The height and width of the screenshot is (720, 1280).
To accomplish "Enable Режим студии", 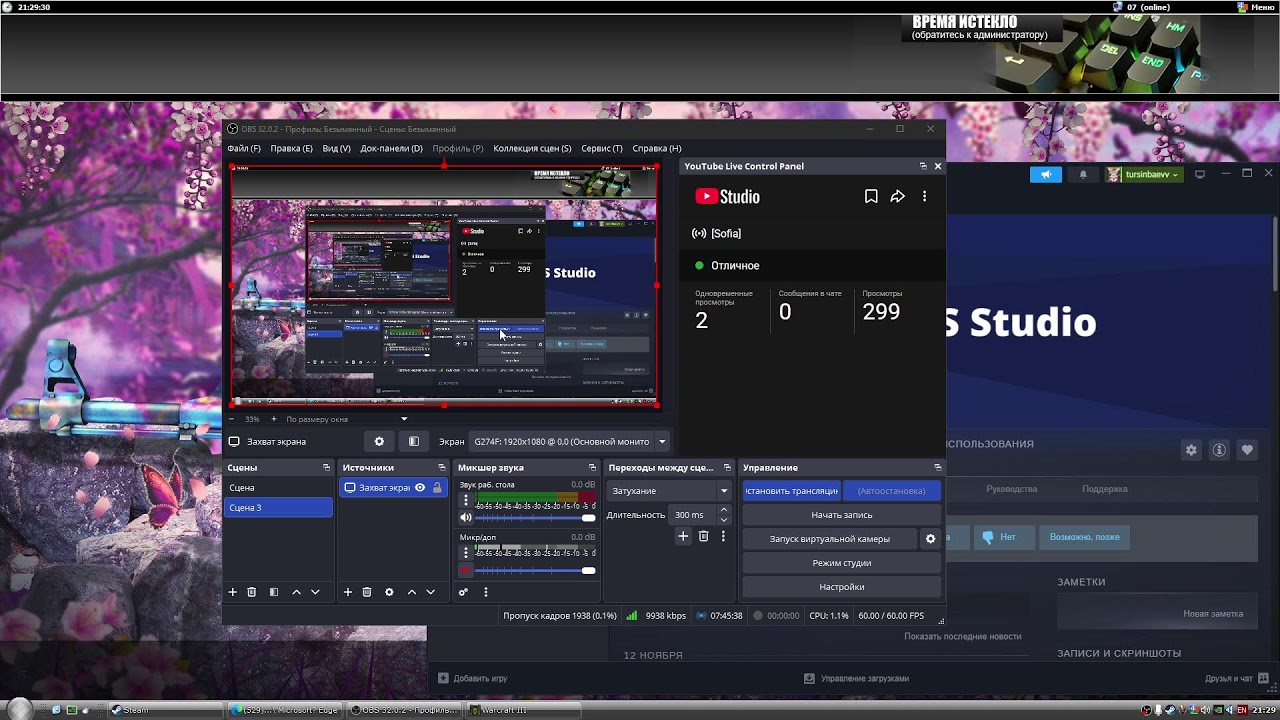I will pos(842,563).
